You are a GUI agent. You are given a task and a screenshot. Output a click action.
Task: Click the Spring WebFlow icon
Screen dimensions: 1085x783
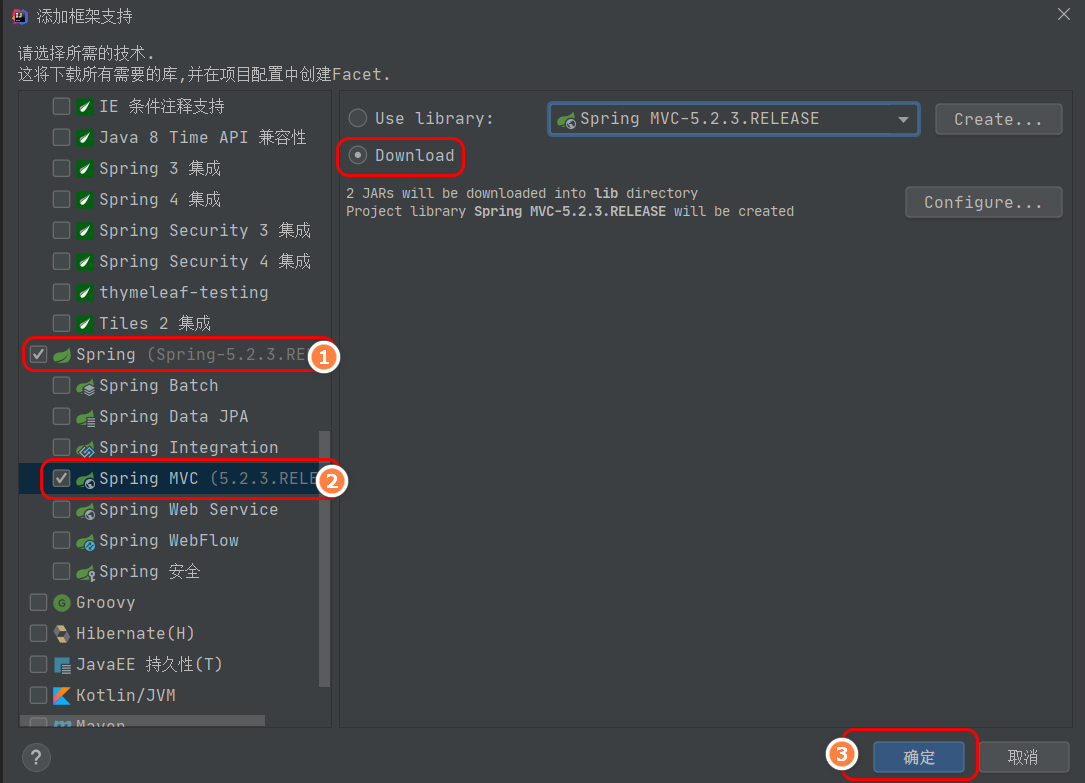(85, 541)
